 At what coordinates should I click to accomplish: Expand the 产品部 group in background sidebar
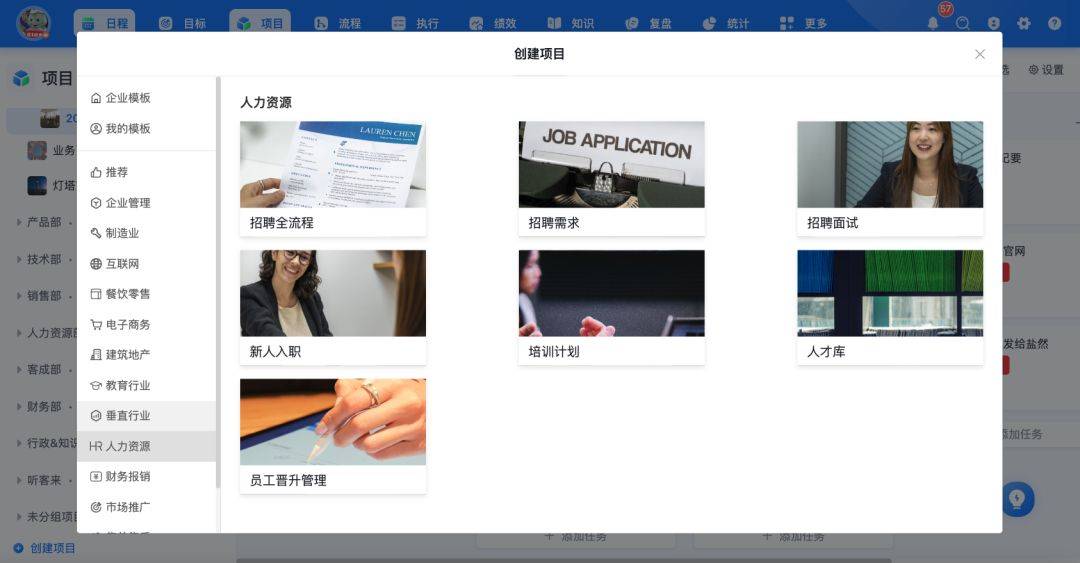pyautogui.click(x=19, y=222)
